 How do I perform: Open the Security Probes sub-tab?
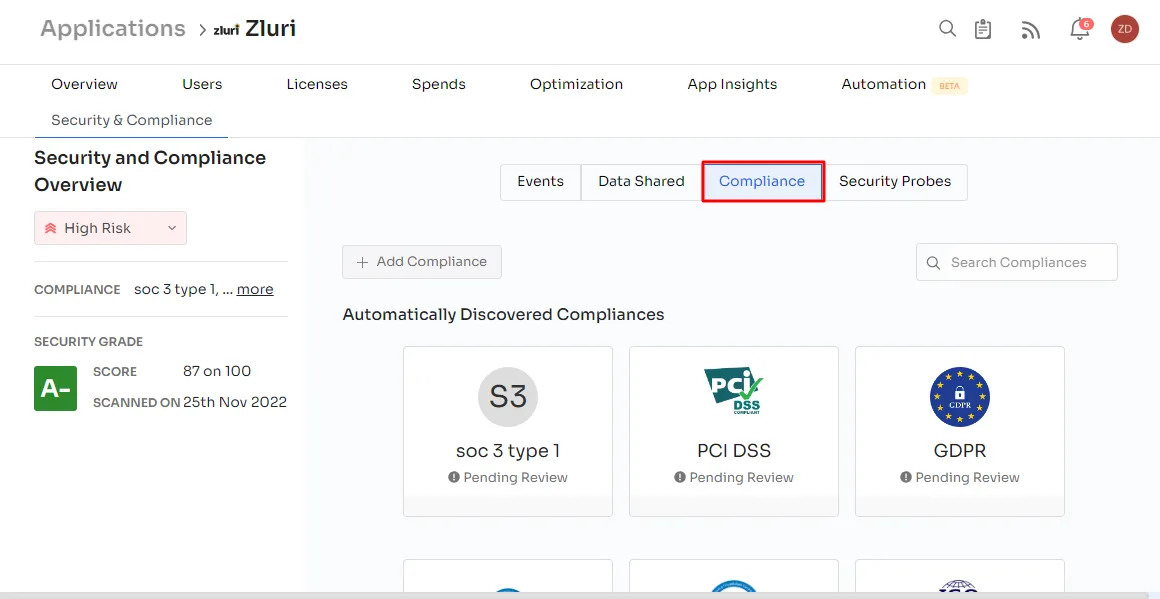point(895,182)
